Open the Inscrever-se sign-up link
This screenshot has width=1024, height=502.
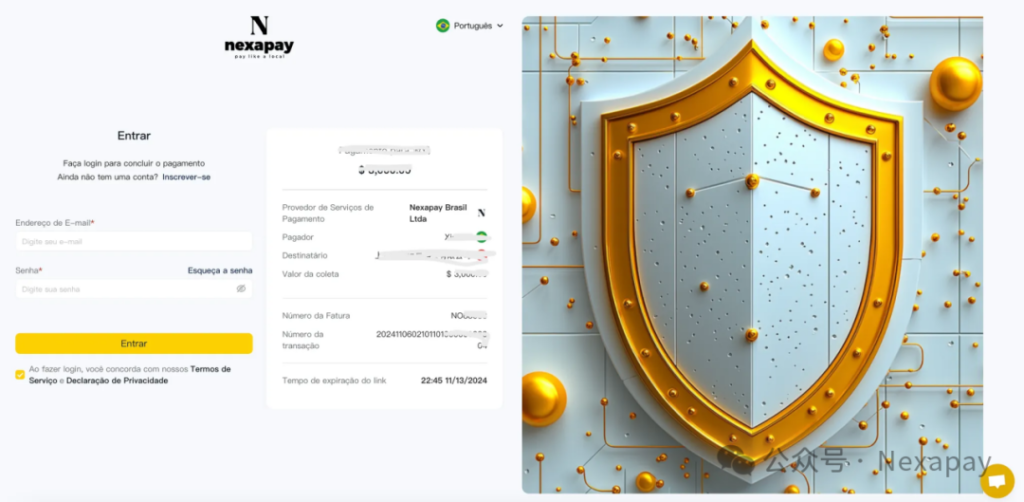click(186, 177)
